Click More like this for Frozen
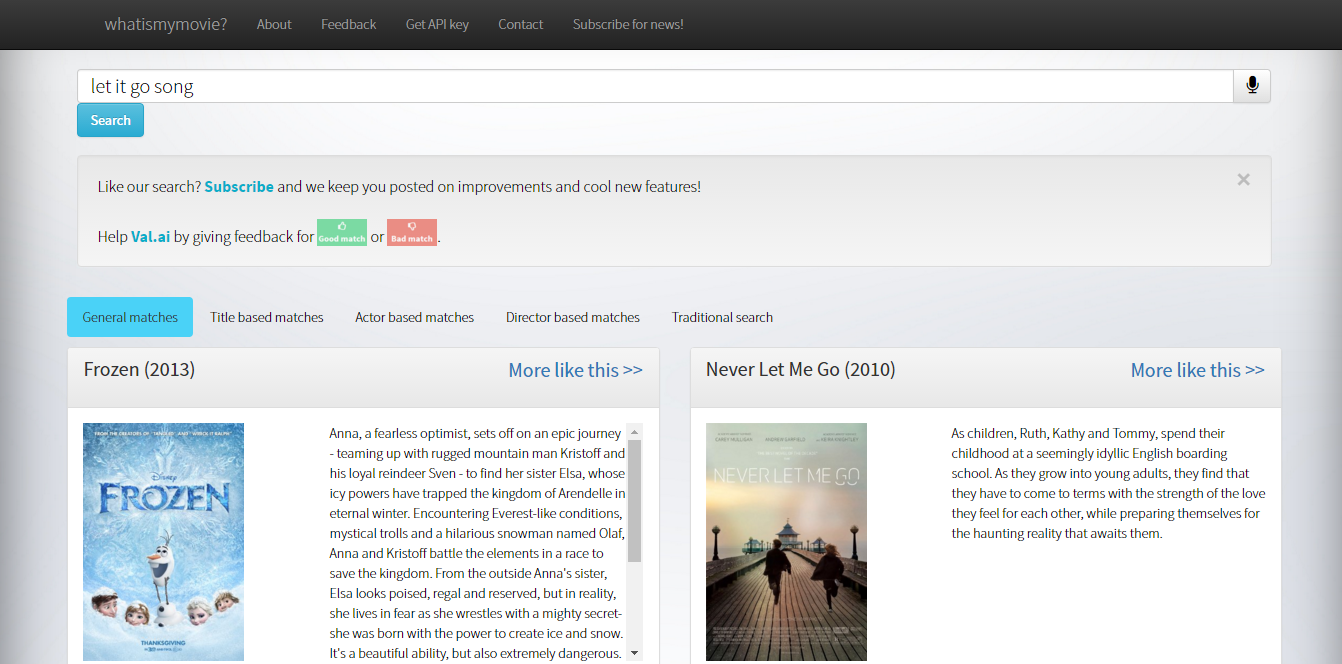The height and width of the screenshot is (664, 1342). (576, 370)
